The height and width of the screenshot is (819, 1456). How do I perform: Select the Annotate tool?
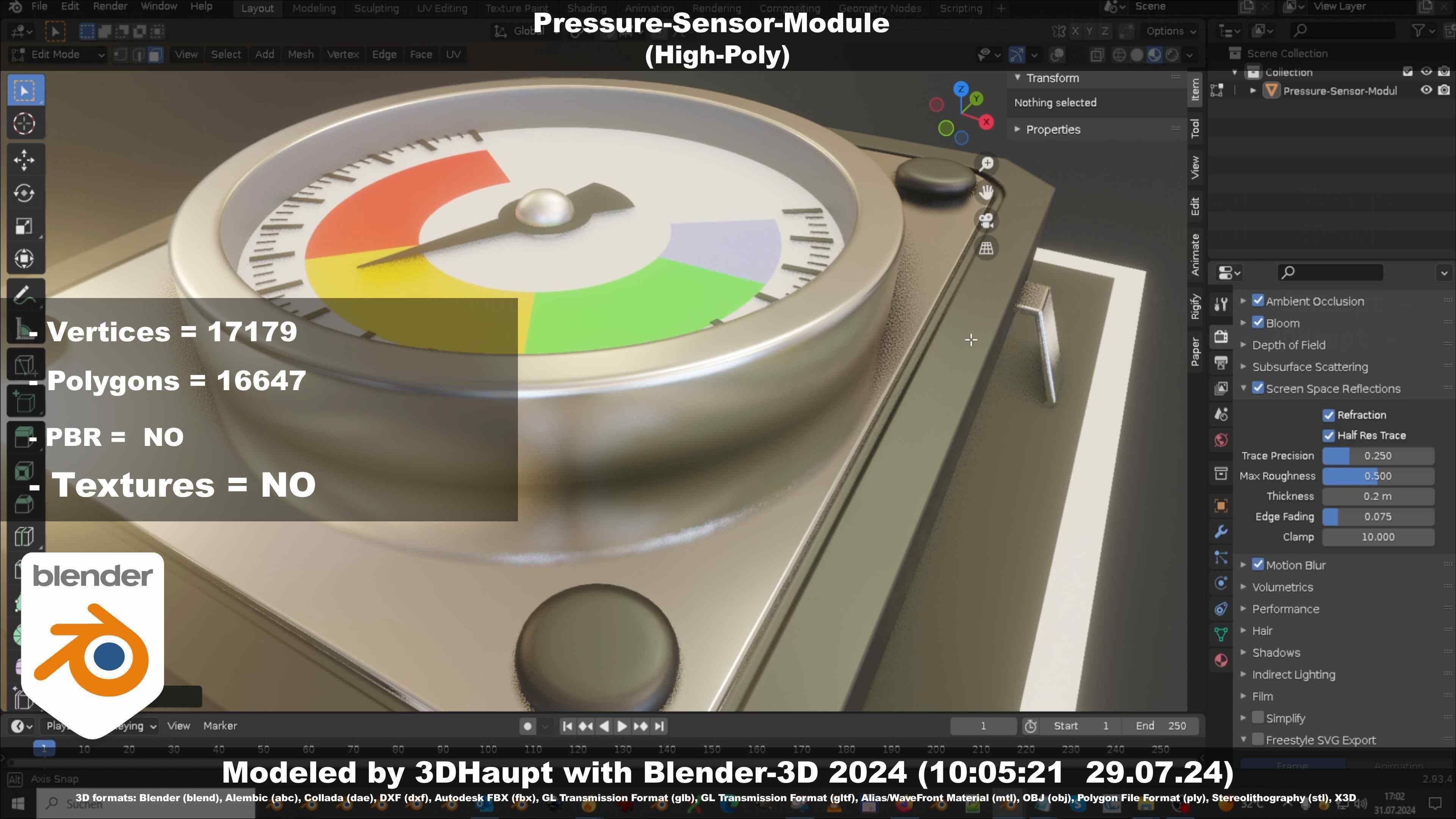[x=24, y=295]
